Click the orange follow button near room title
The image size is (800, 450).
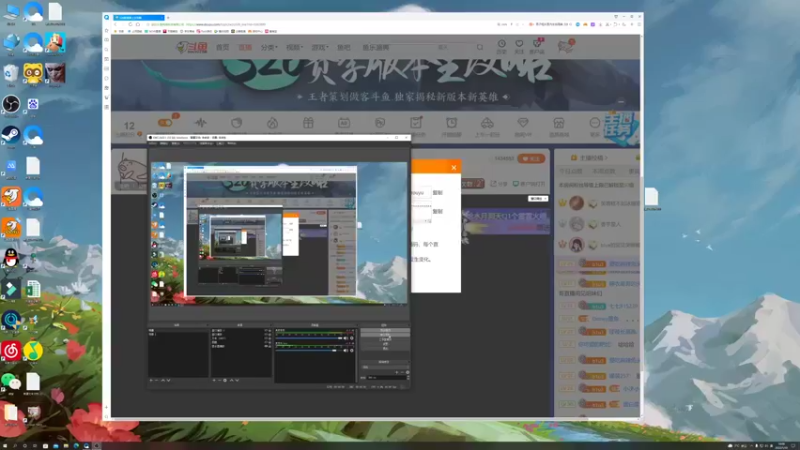531,159
